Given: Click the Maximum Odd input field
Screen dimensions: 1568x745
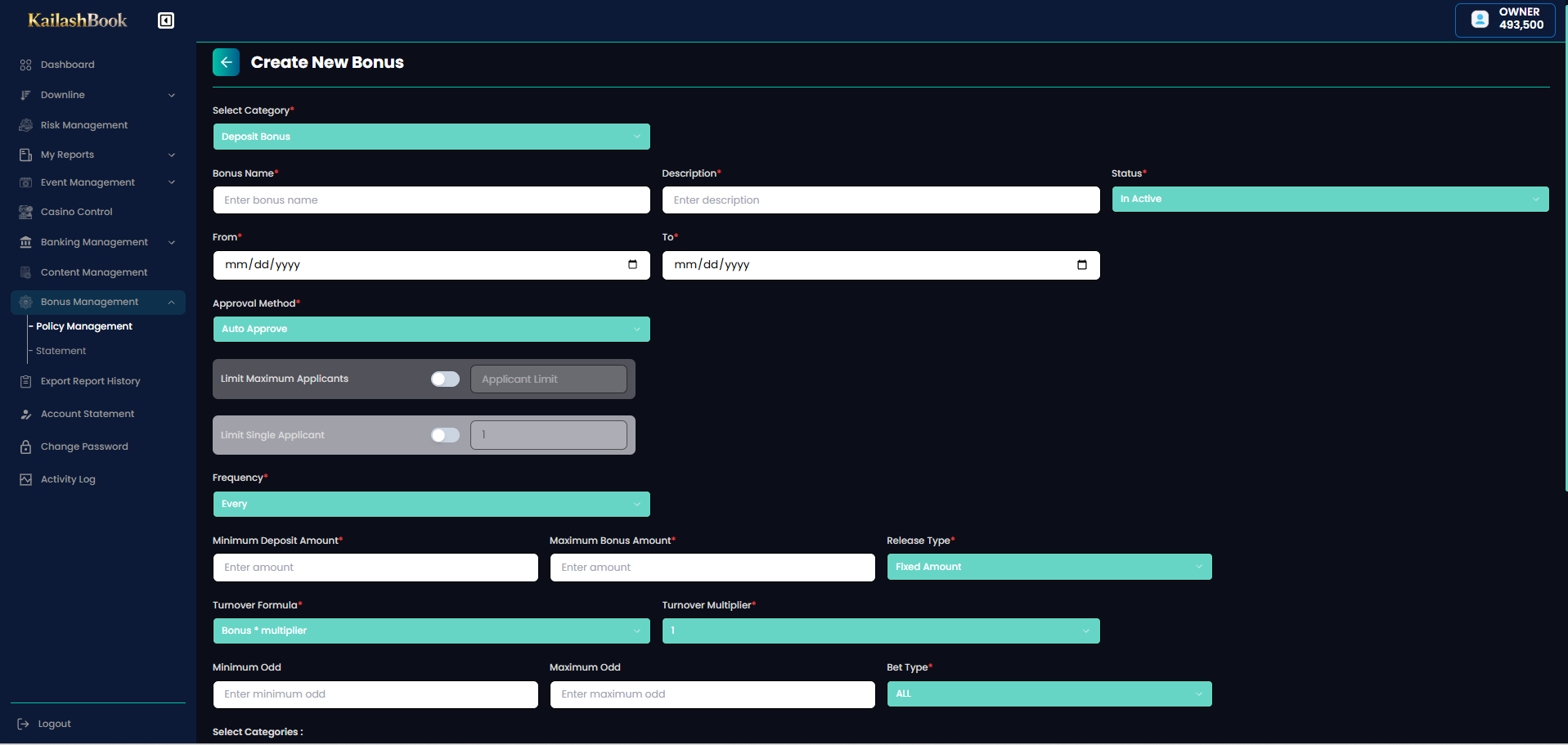Looking at the screenshot, I should click(712, 694).
